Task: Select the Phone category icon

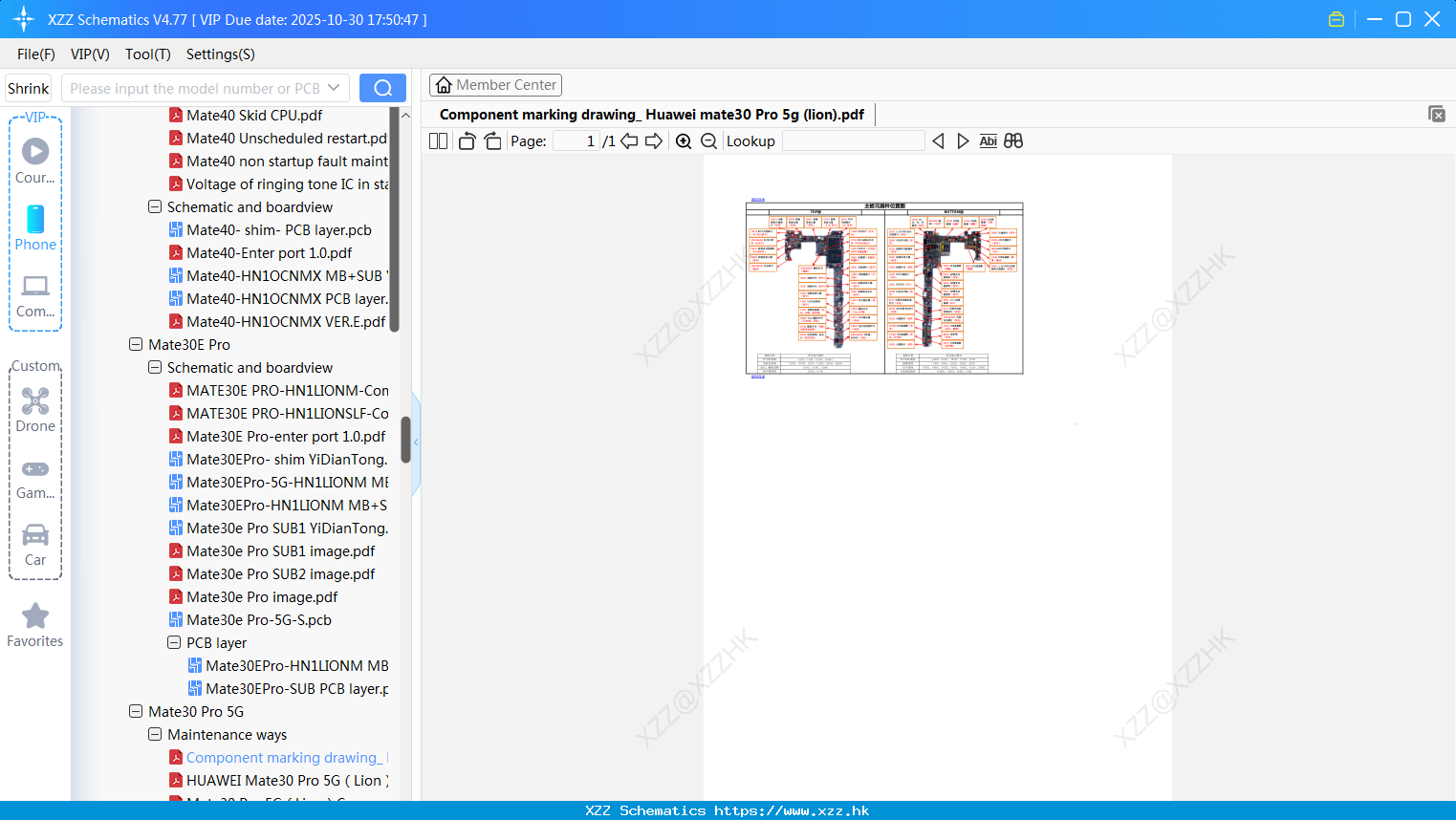Action: point(35,227)
